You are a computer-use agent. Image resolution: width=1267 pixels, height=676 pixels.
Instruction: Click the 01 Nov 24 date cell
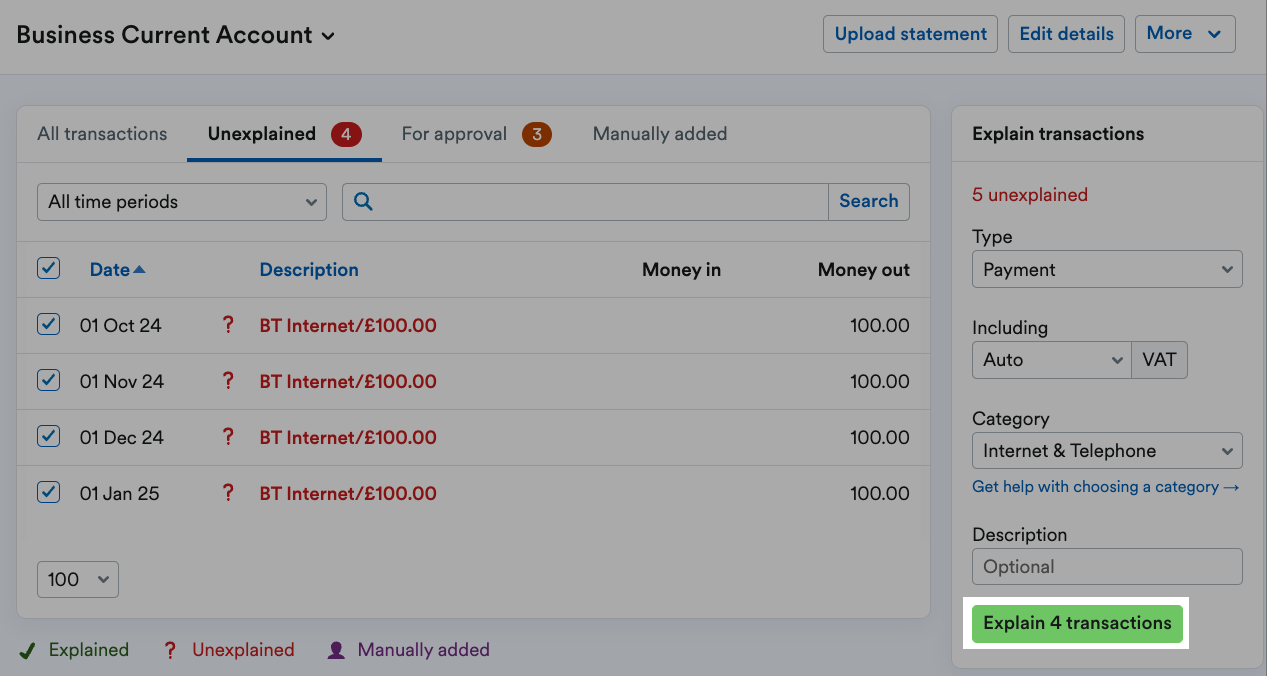121,382
